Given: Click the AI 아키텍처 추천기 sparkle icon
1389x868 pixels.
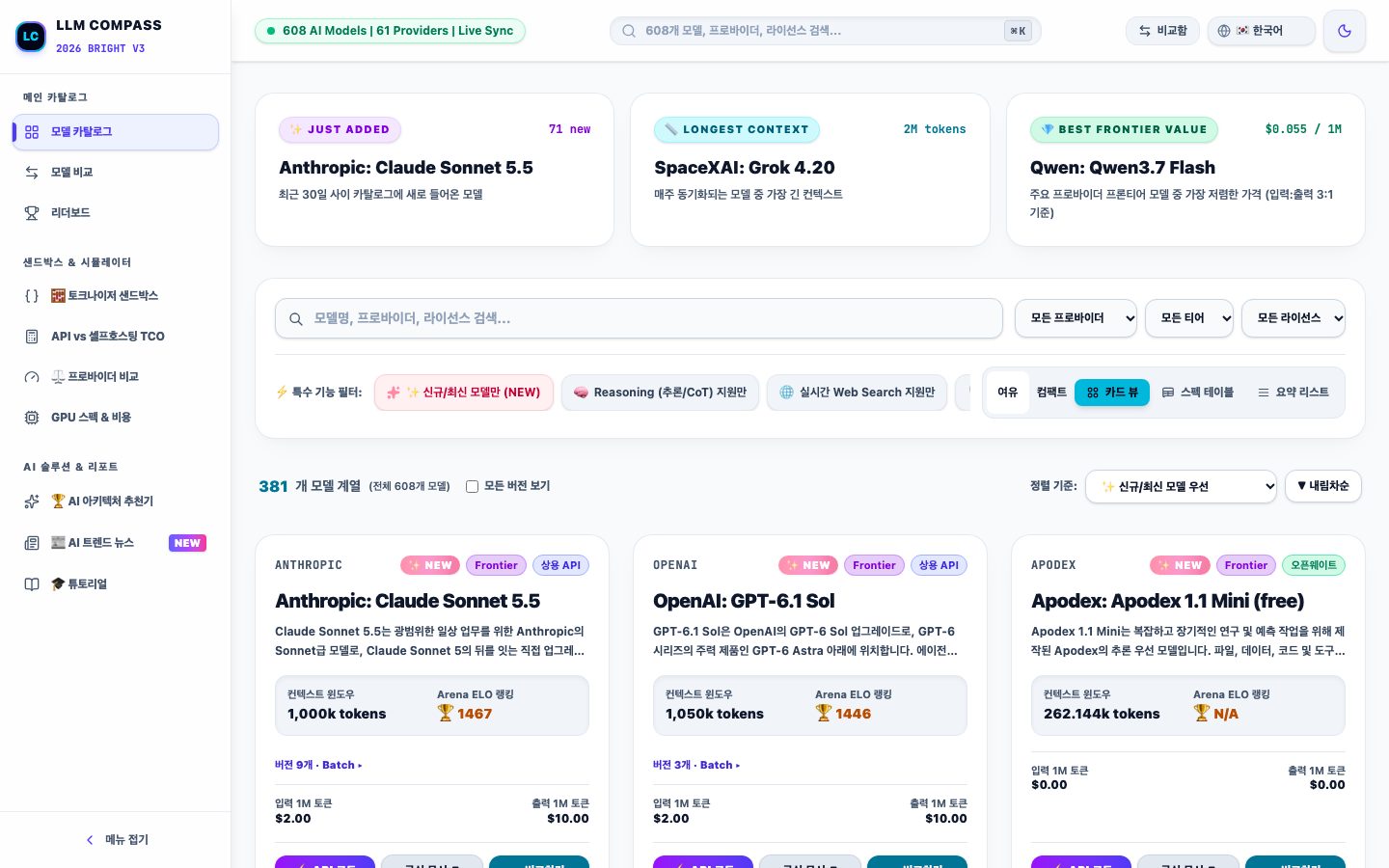Looking at the screenshot, I should [x=32, y=502].
